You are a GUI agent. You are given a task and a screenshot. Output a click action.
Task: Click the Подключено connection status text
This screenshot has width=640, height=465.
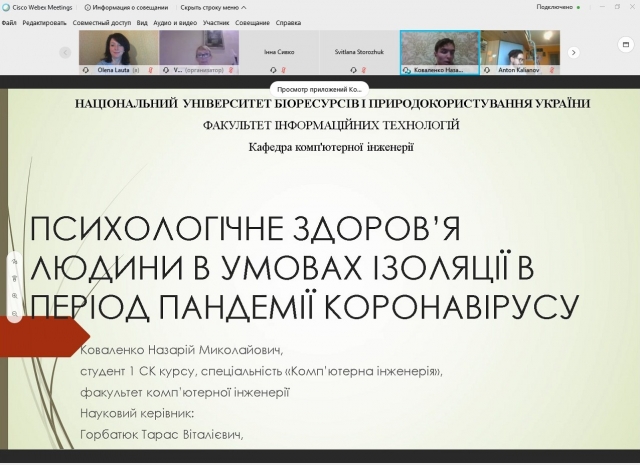pyautogui.click(x=555, y=7)
